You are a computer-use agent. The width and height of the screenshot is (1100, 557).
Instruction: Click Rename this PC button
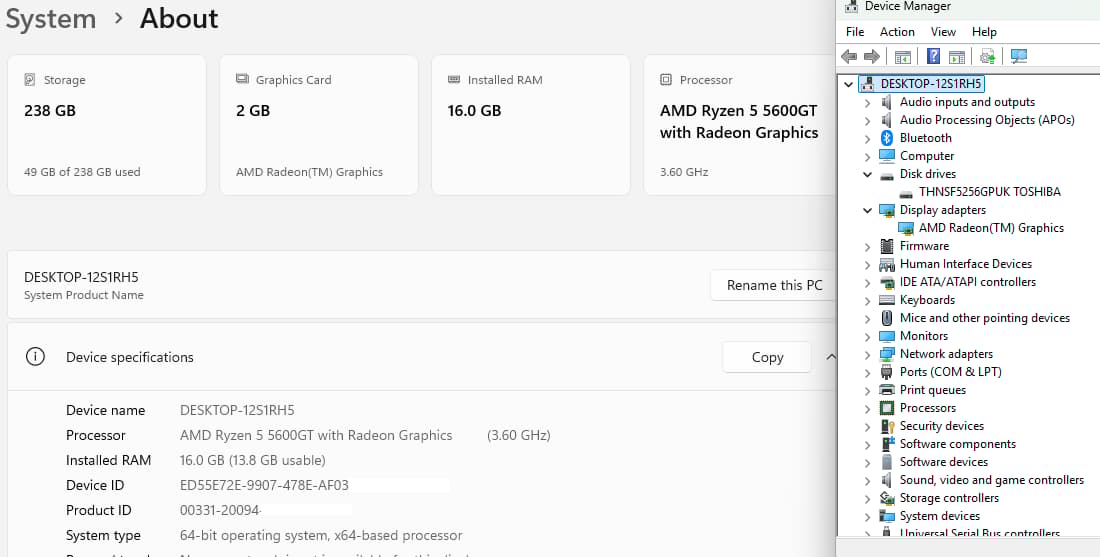click(x=774, y=286)
